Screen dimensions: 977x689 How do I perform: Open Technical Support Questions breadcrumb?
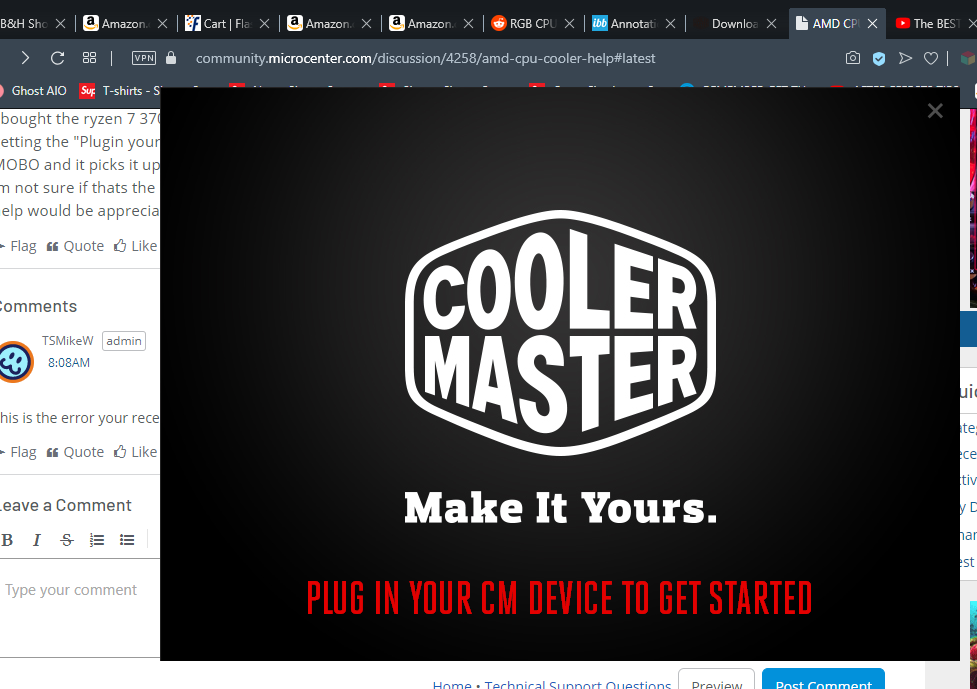point(578,685)
